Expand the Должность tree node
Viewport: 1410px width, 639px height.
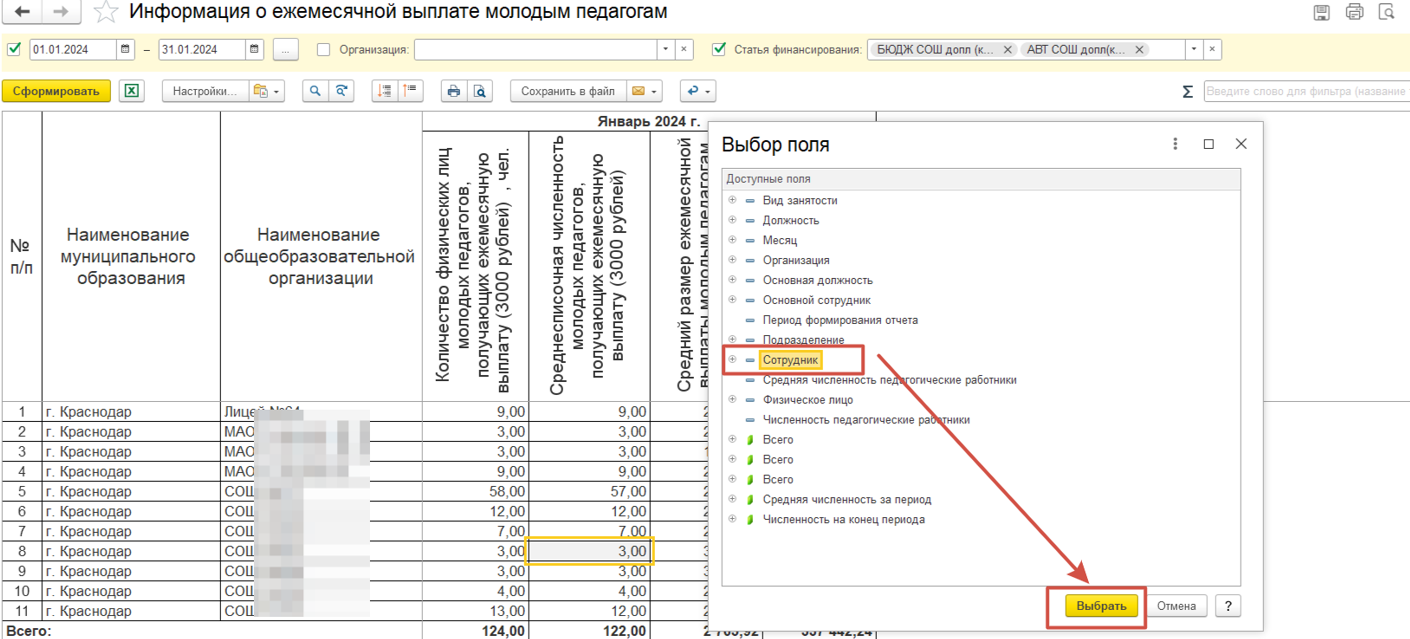coord(732,220)
